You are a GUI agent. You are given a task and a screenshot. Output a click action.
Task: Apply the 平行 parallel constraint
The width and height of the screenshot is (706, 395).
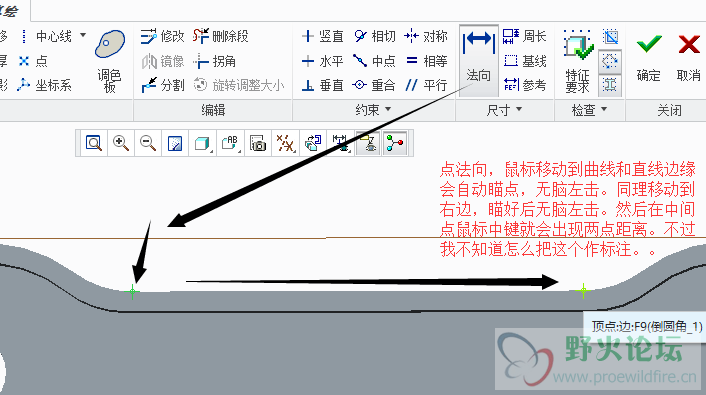click(x=426, y=85)
